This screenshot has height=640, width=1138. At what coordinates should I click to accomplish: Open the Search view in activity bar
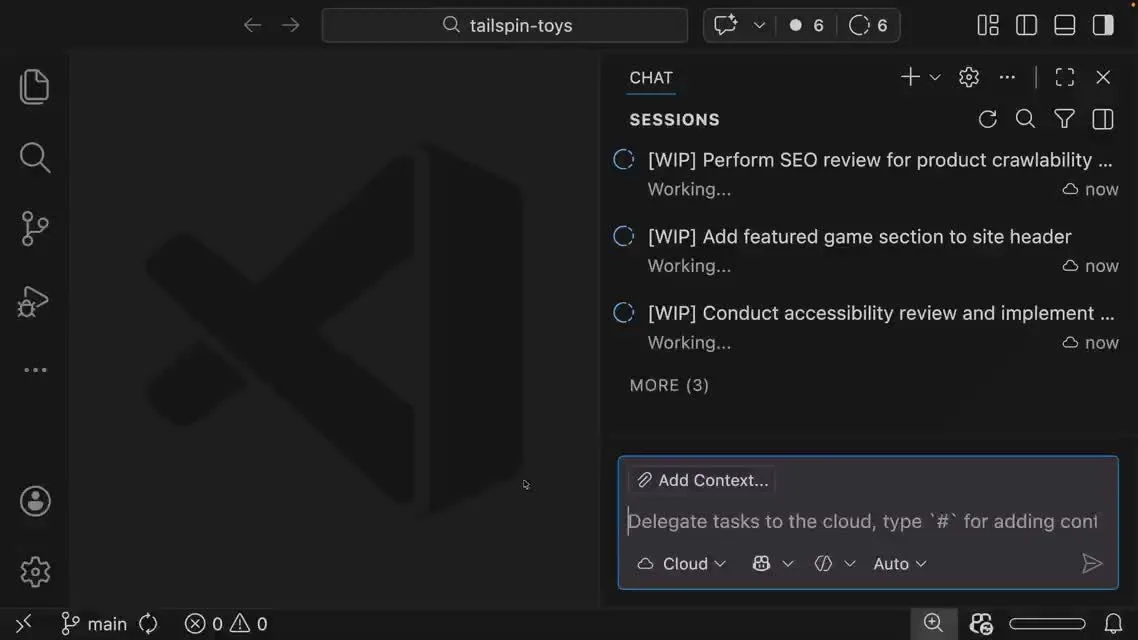coord(34,157)
